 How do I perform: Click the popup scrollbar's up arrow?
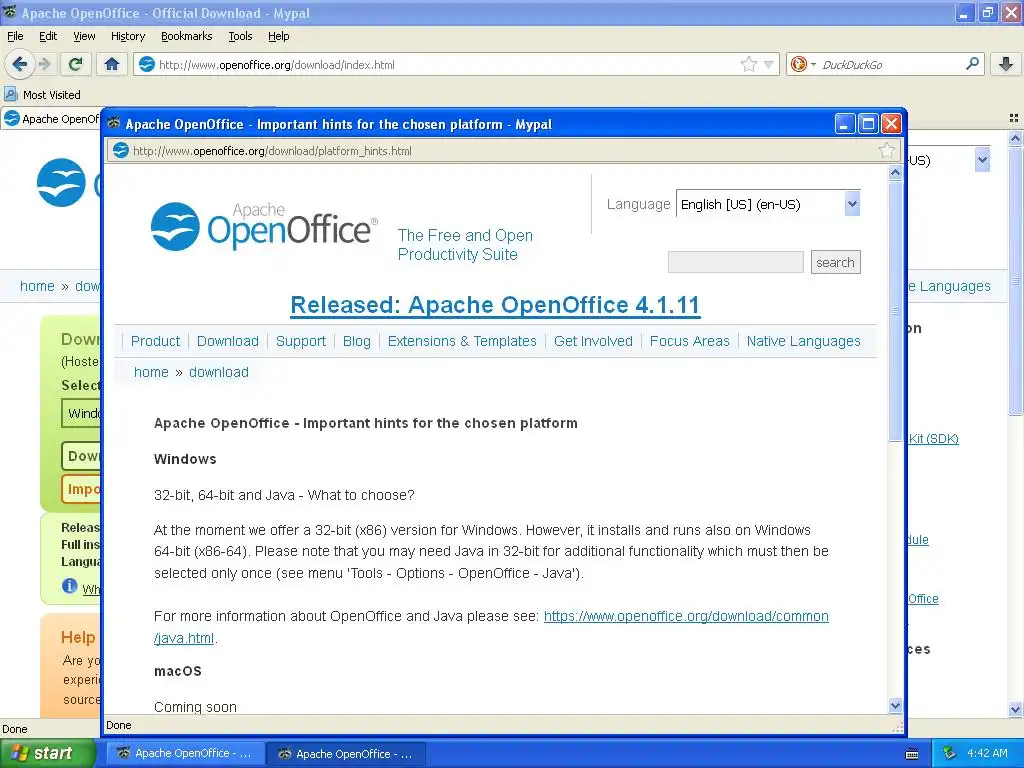coord(895,172)
